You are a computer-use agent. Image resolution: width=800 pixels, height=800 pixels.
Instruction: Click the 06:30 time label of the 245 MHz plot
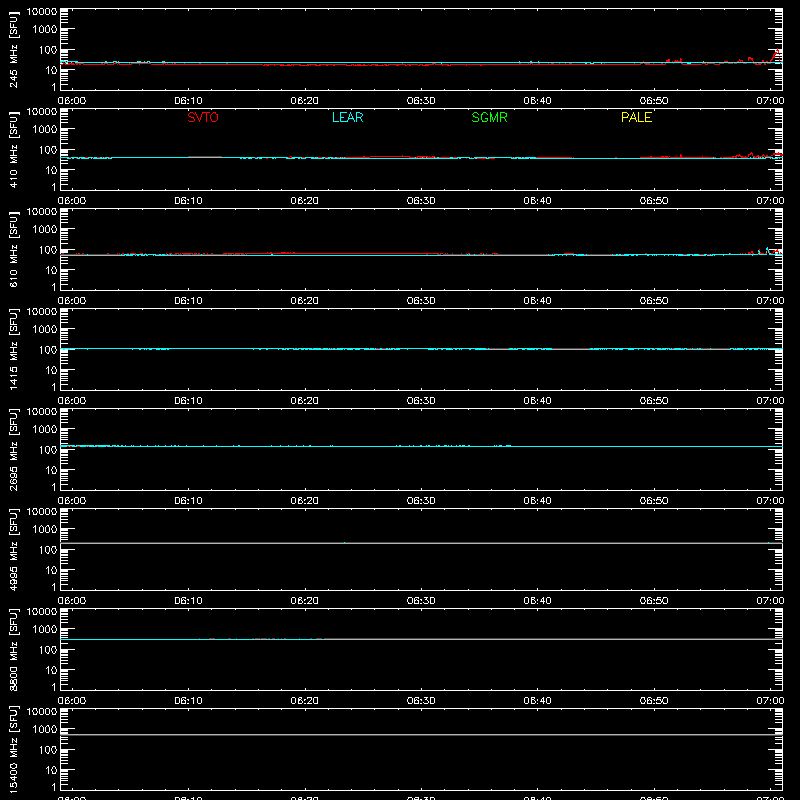[421, 101]
